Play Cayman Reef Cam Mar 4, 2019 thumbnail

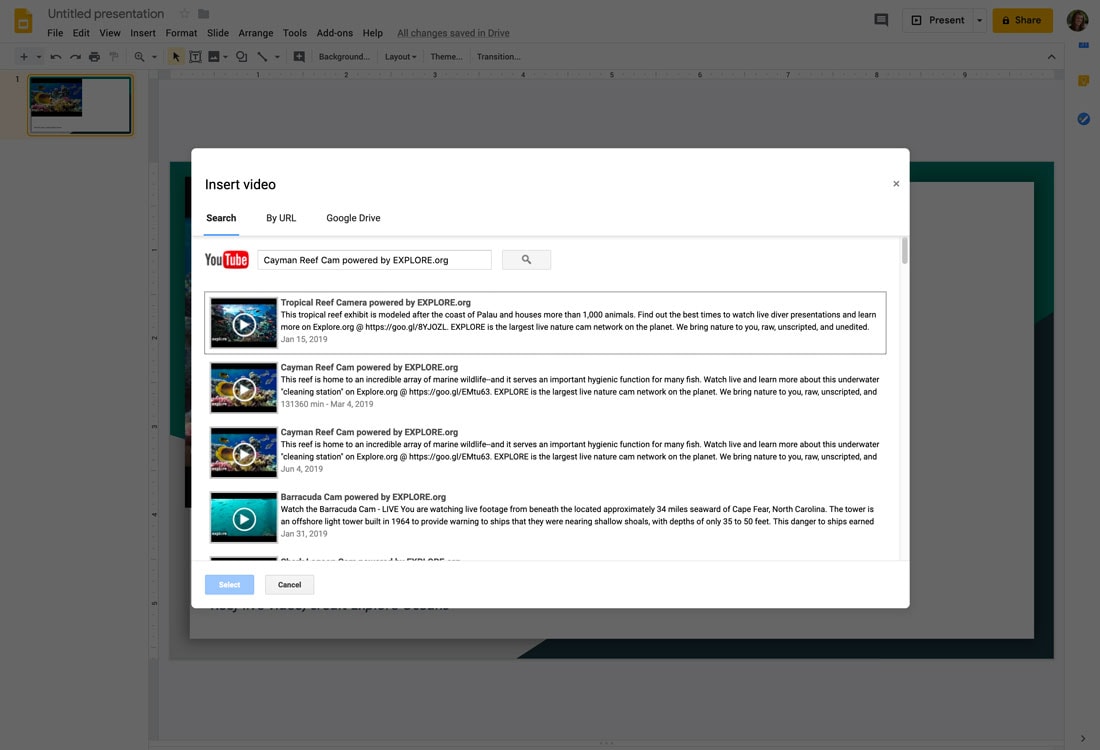243,388
